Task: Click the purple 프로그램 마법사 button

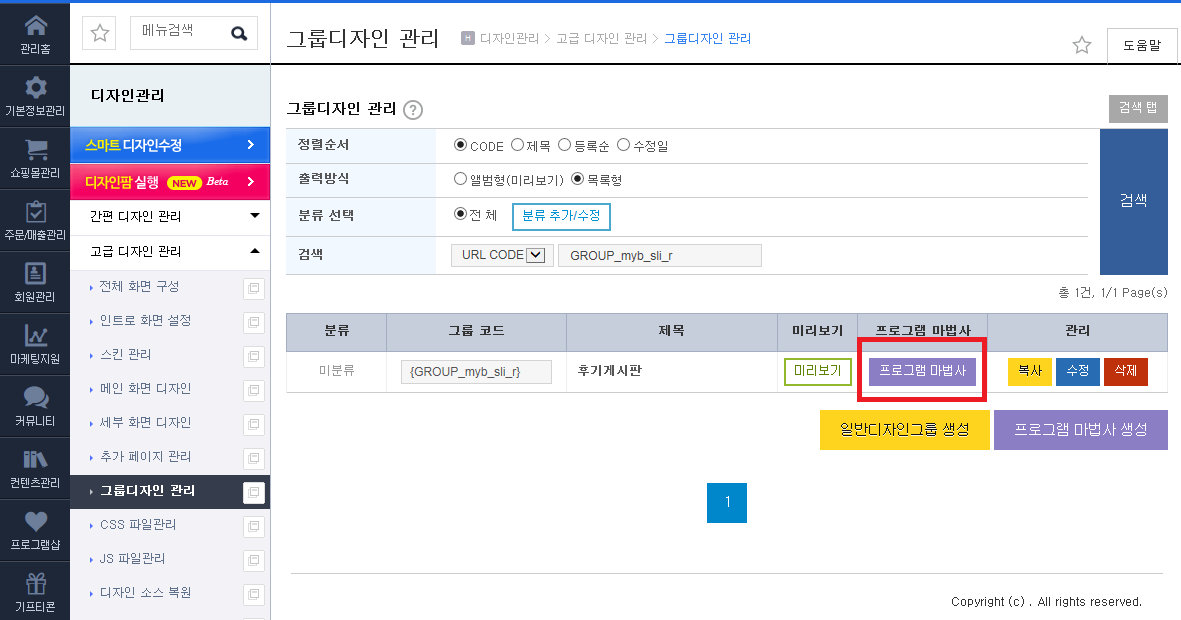Action: click(923, 371)
